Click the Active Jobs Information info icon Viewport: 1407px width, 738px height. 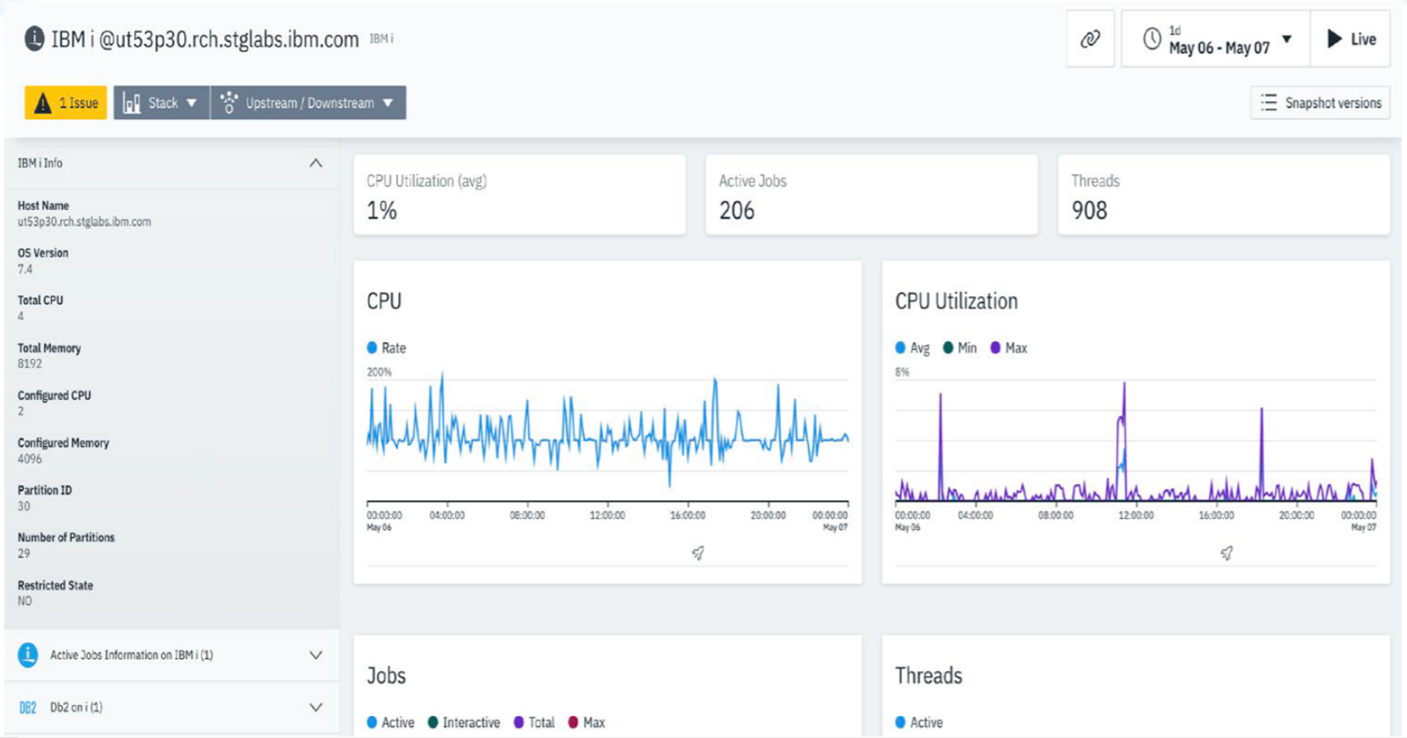click(x=28, y=655)
